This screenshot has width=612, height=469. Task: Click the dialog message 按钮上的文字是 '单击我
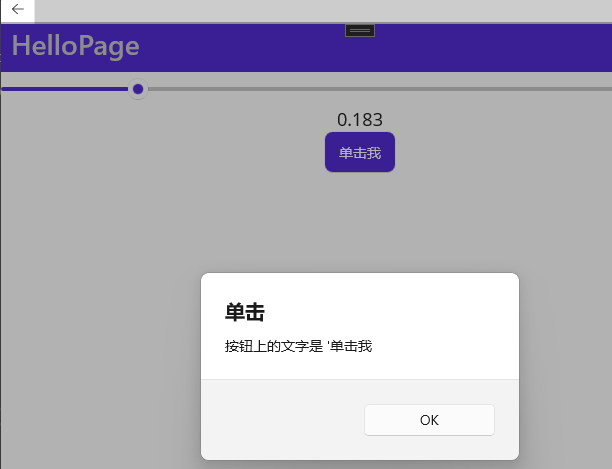(299, 346)
